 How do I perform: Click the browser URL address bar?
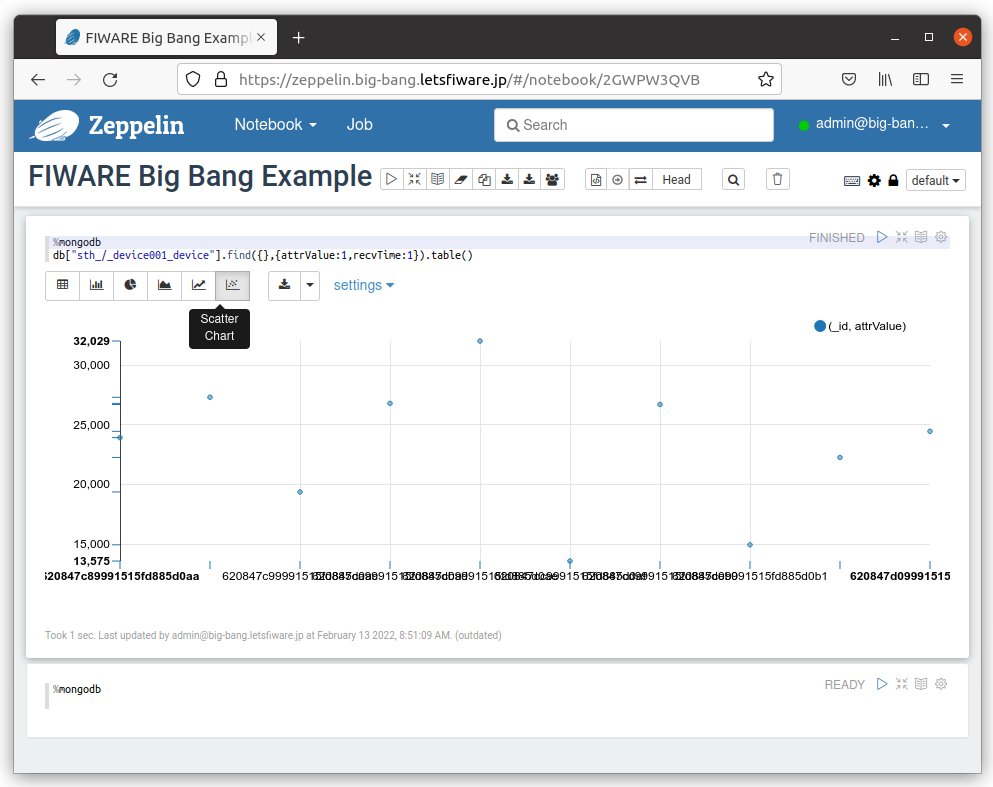pyautogui.click(x=479, y=79)
